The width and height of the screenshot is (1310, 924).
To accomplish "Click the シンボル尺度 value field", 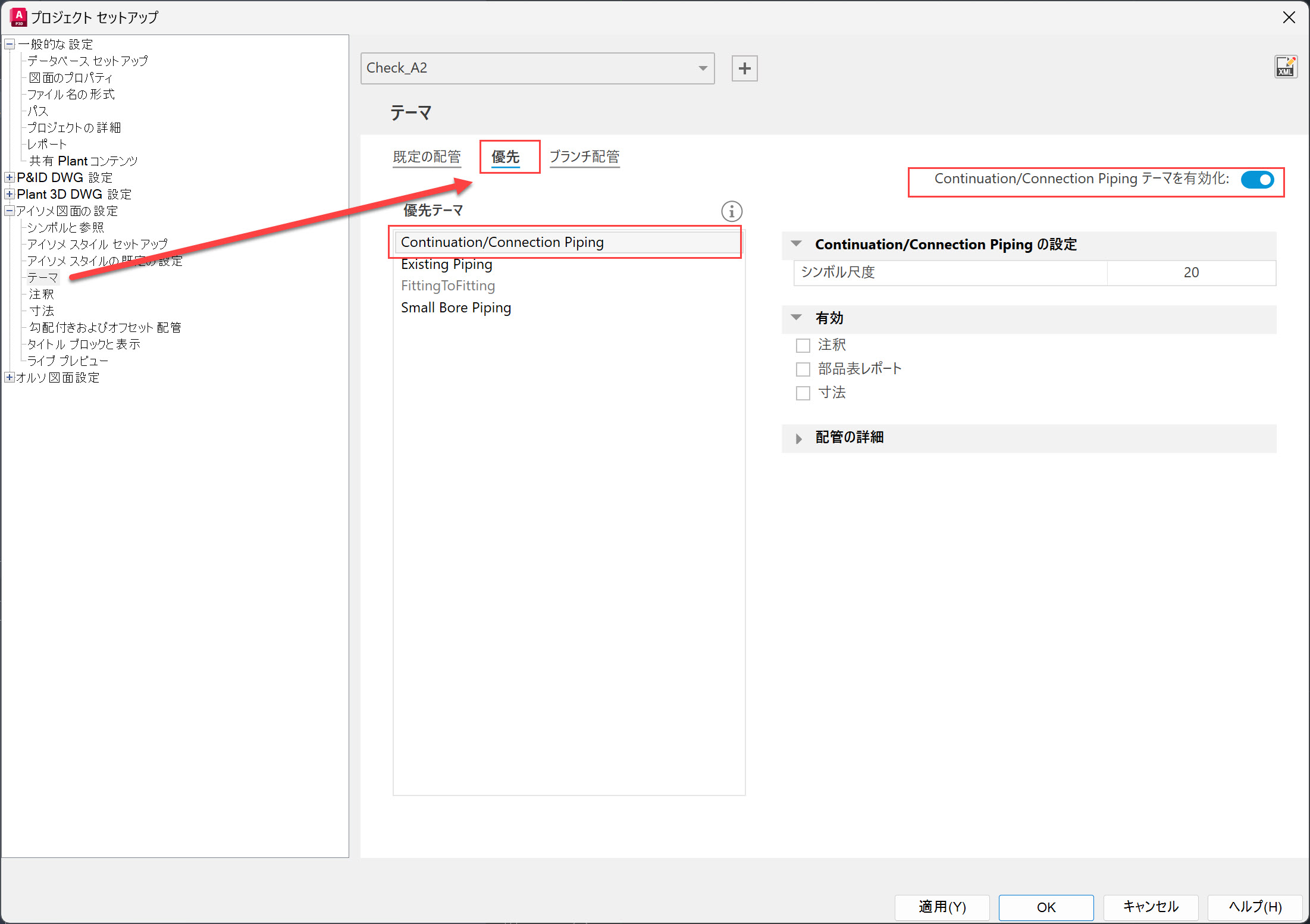I will pyautogui.click(x=1190, y=272).
